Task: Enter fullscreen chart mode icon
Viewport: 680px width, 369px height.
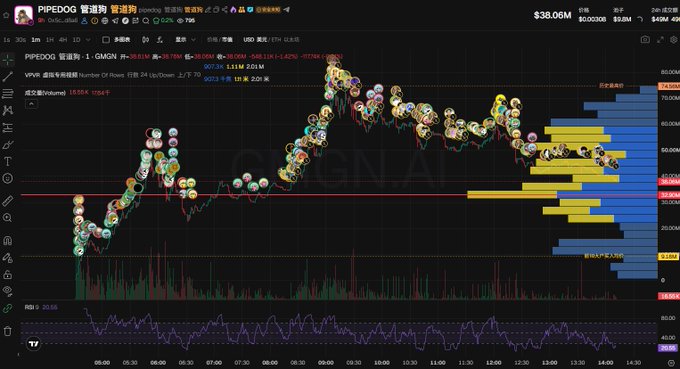Action: pyautogui.click(x=660, y=39)
